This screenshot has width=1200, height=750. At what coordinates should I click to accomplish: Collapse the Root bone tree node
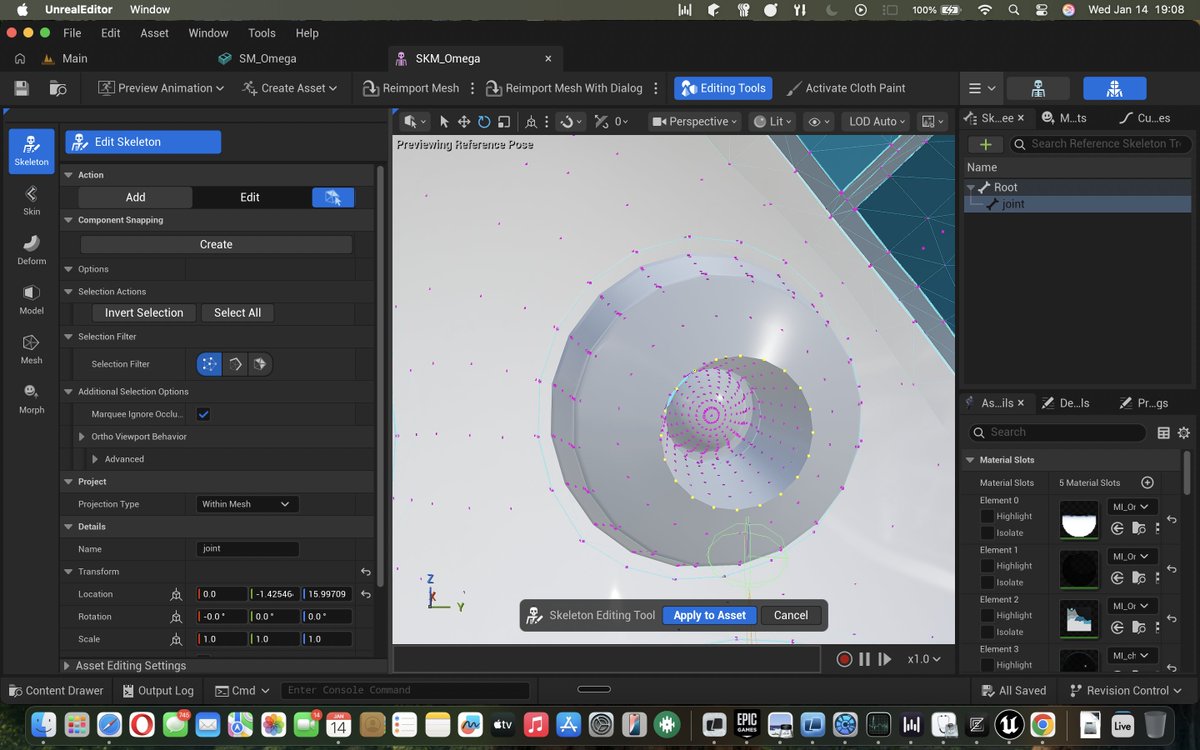coord(971,188)
